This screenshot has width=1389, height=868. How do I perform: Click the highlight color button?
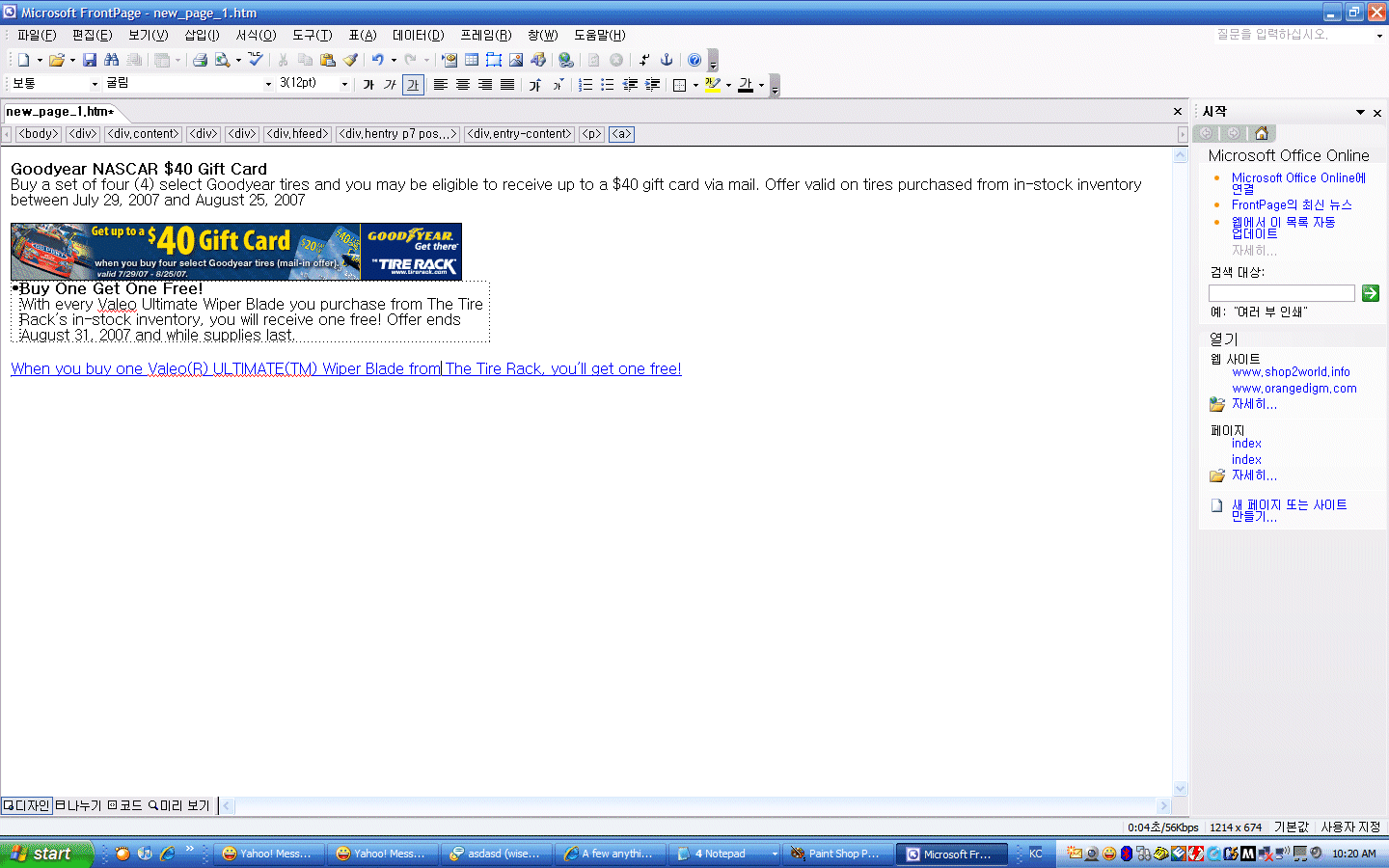pyautogui.click(x=713, y=85)
